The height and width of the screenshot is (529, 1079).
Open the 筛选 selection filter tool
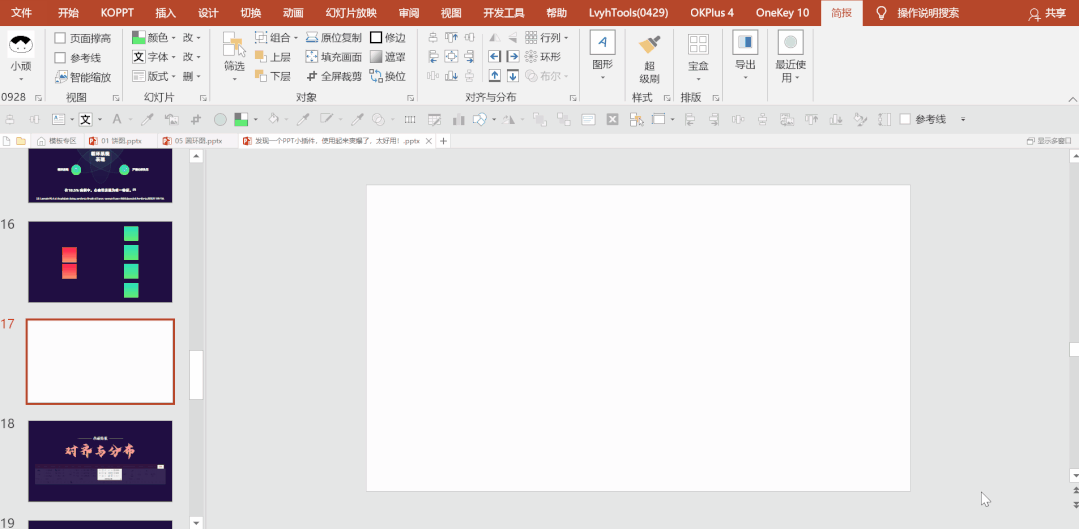(x=234, y=58)
